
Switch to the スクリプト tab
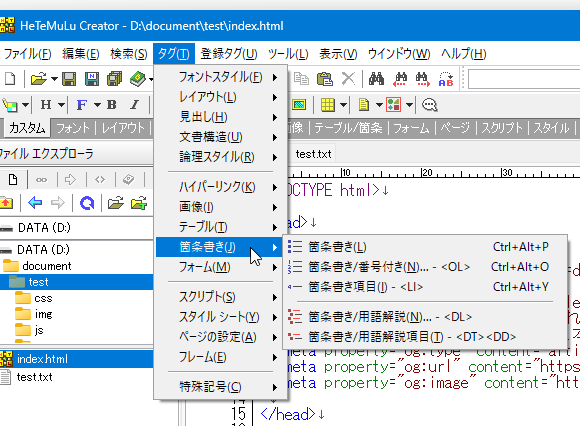pyautogui.click(x=502, y=128)
